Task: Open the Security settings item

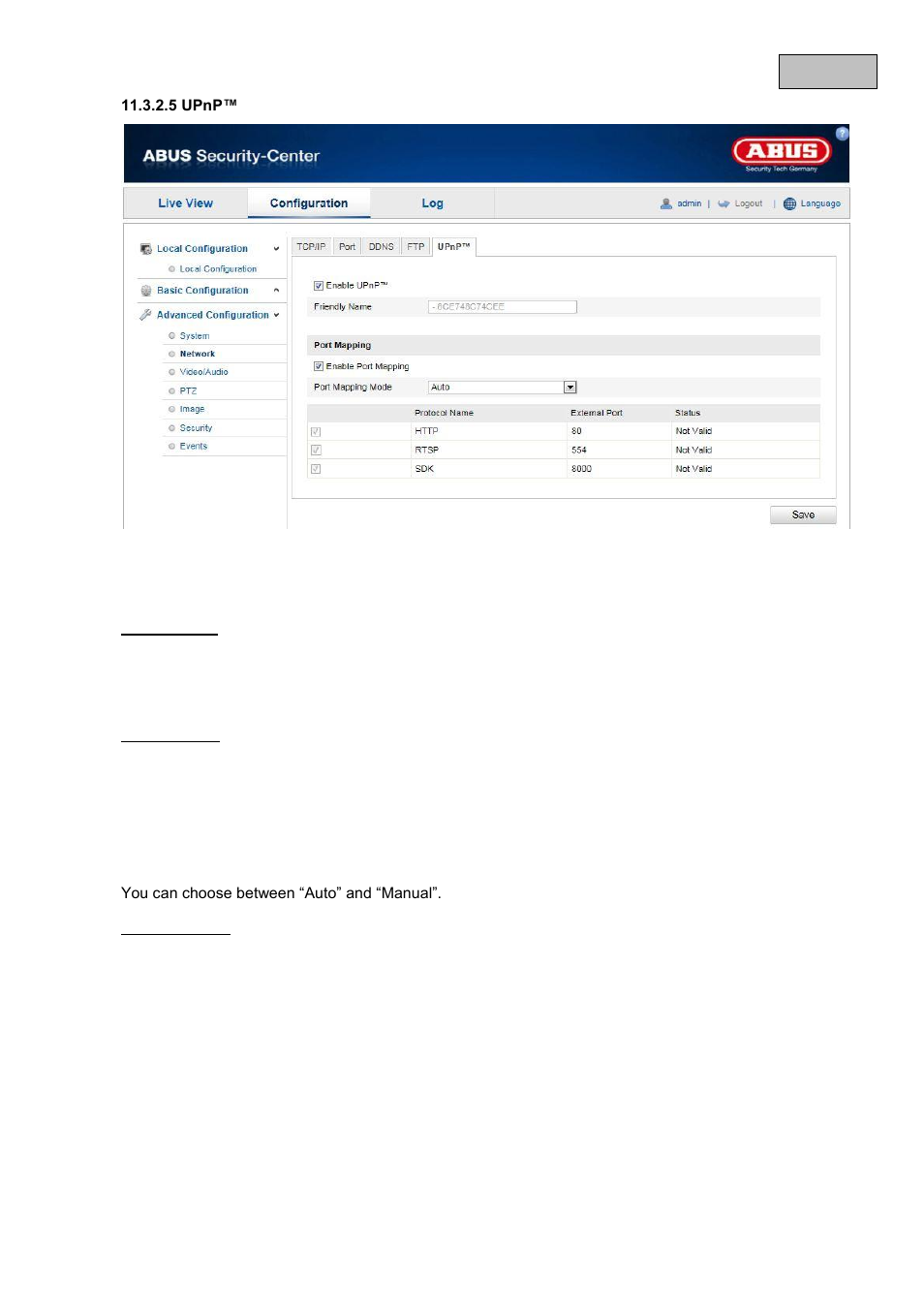Action: pyautogui.click(x=196, y=428)
